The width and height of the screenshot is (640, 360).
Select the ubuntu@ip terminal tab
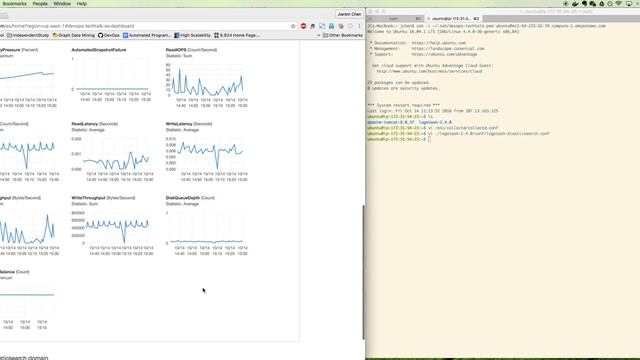(x=454, y=19)
